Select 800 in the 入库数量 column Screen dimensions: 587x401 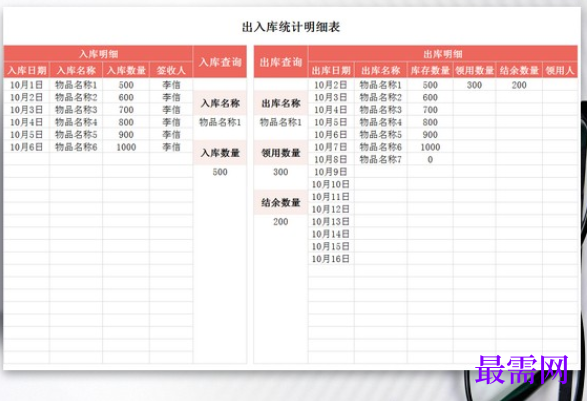pos(126,122)
